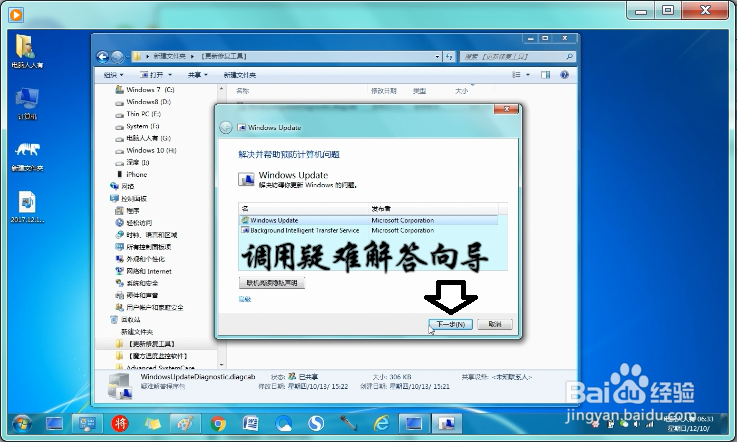This screenshot has width=737, height=442.
Task: Click WindowsUpdateDiagnostic.diagcab name in details pane
Action: [197, 377]
